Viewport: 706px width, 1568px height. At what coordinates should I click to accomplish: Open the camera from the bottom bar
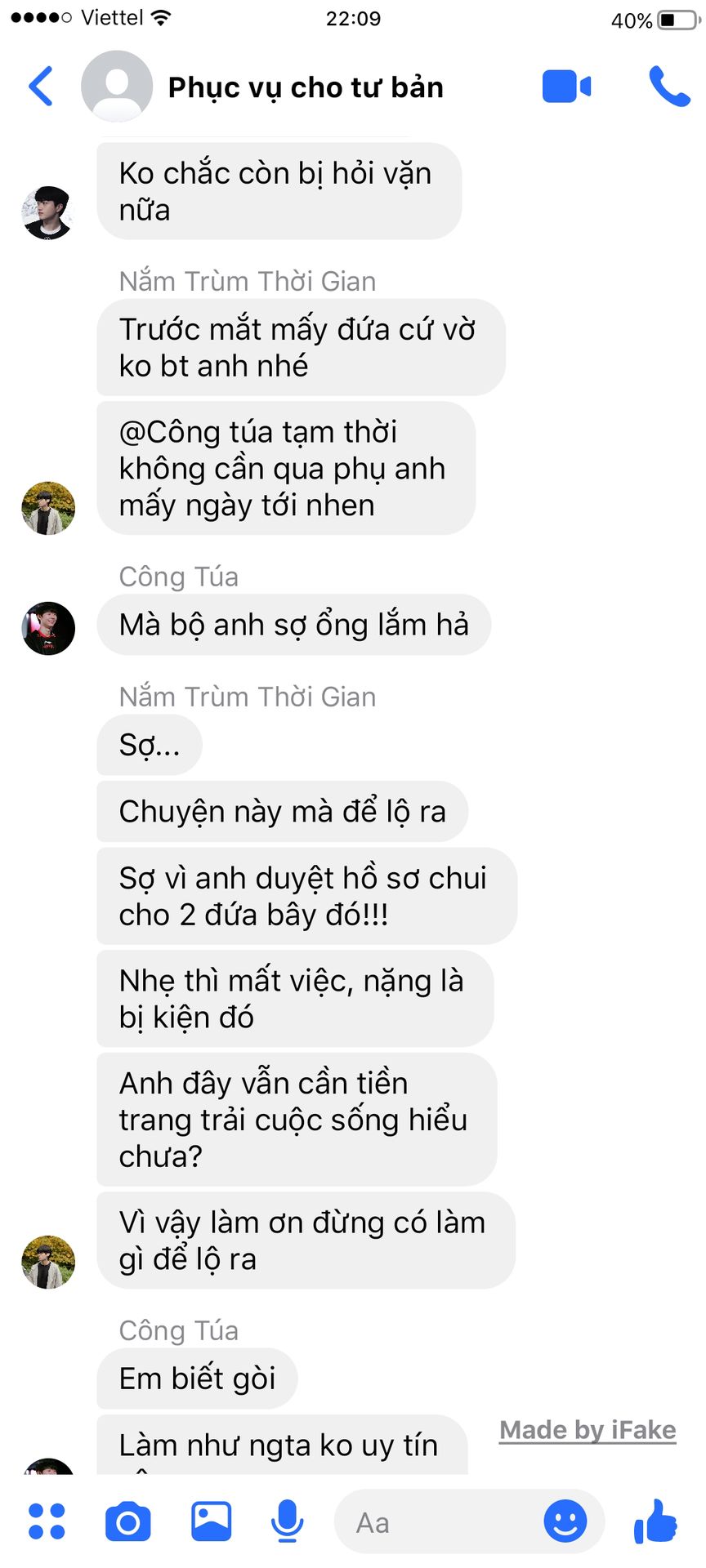click(x=128, y=1521)
